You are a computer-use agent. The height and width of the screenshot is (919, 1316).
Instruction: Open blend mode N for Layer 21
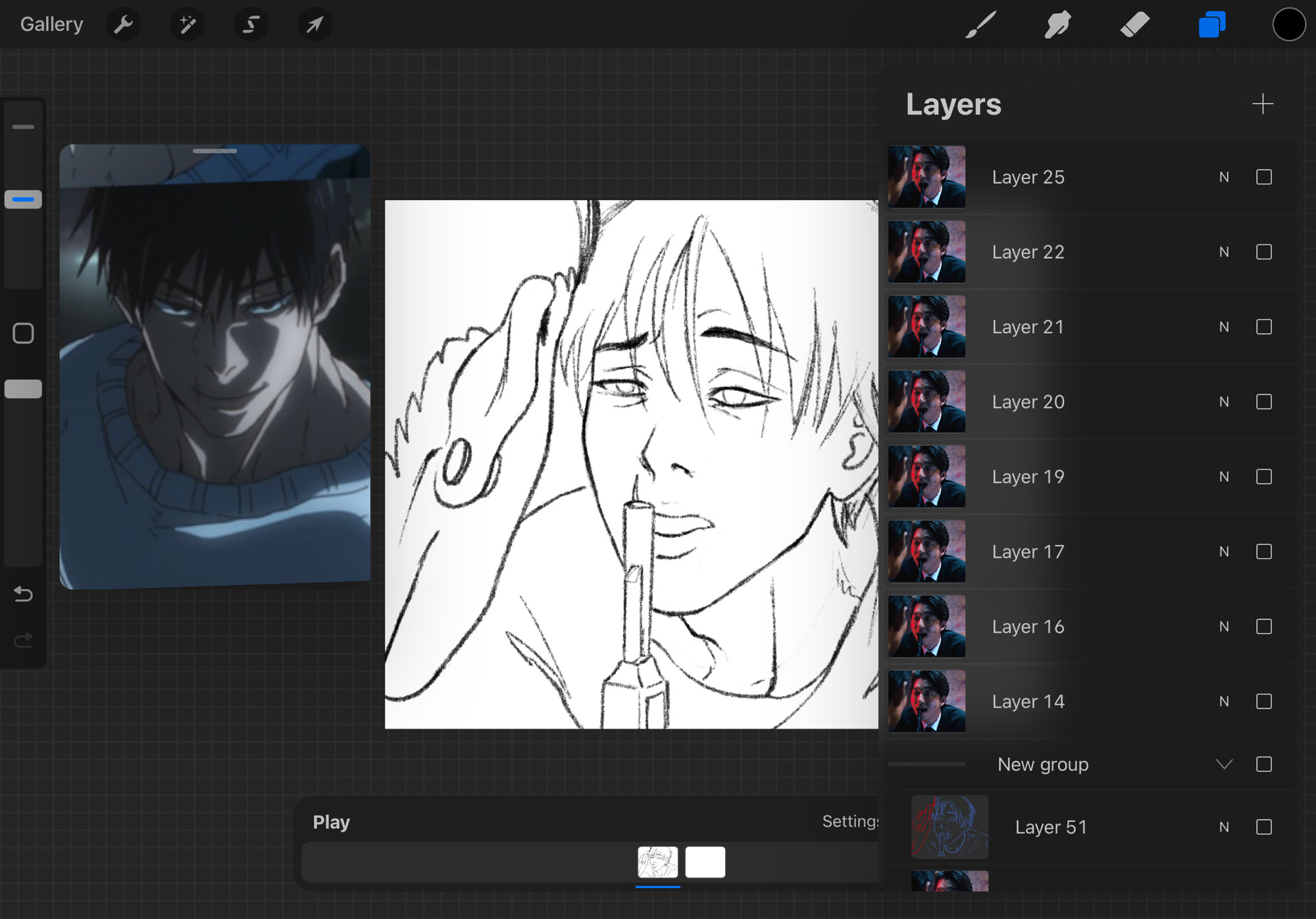(x=1224, y=327)
